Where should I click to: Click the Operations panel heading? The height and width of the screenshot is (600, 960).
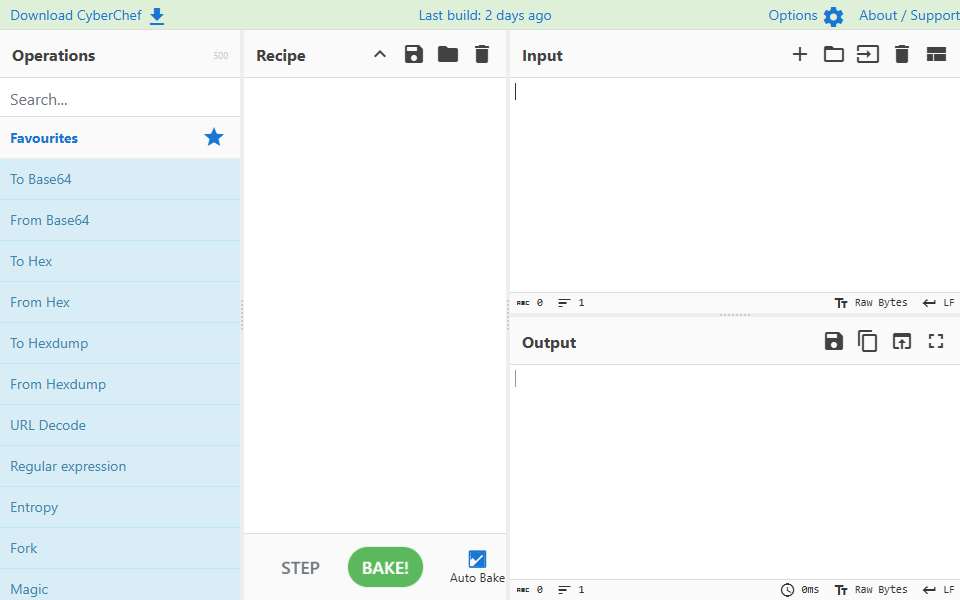[x=54, y=56]
